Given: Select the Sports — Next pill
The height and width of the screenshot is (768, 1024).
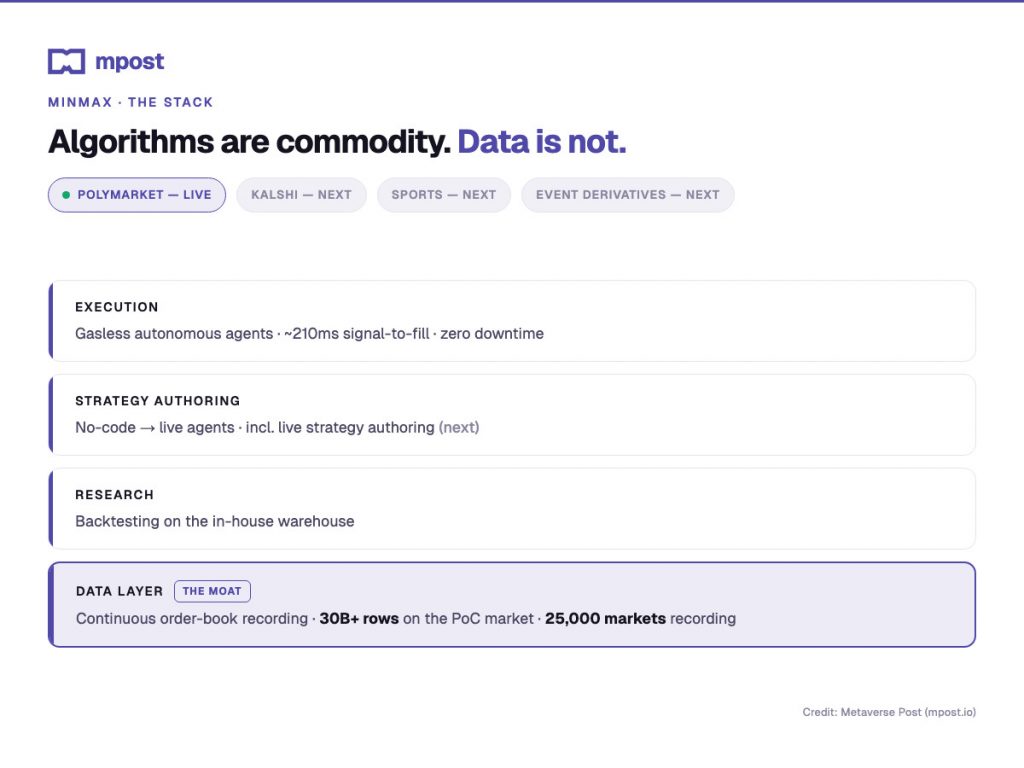Looking at the screenshot, I should click(x=443, y=195).
